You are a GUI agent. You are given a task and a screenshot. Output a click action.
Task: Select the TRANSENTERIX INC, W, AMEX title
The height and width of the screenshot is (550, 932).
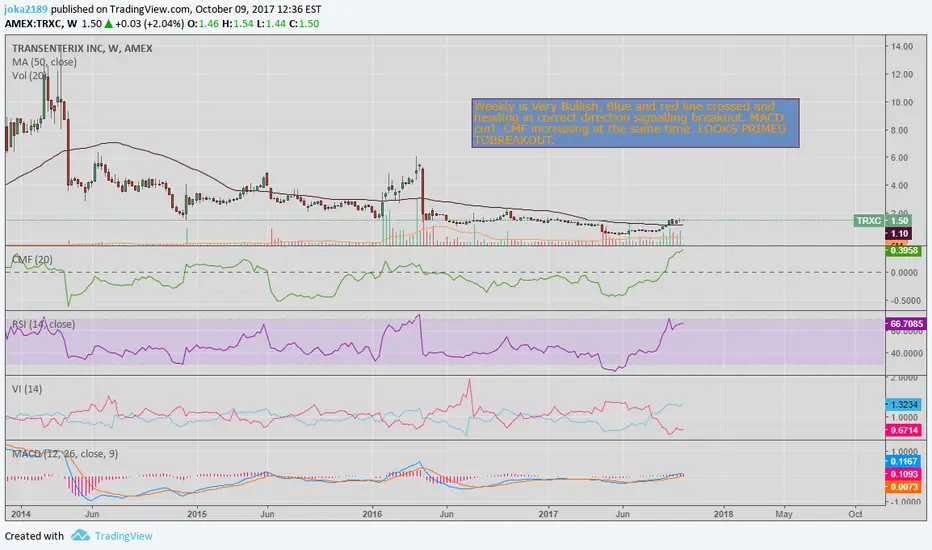coord(82,49)
